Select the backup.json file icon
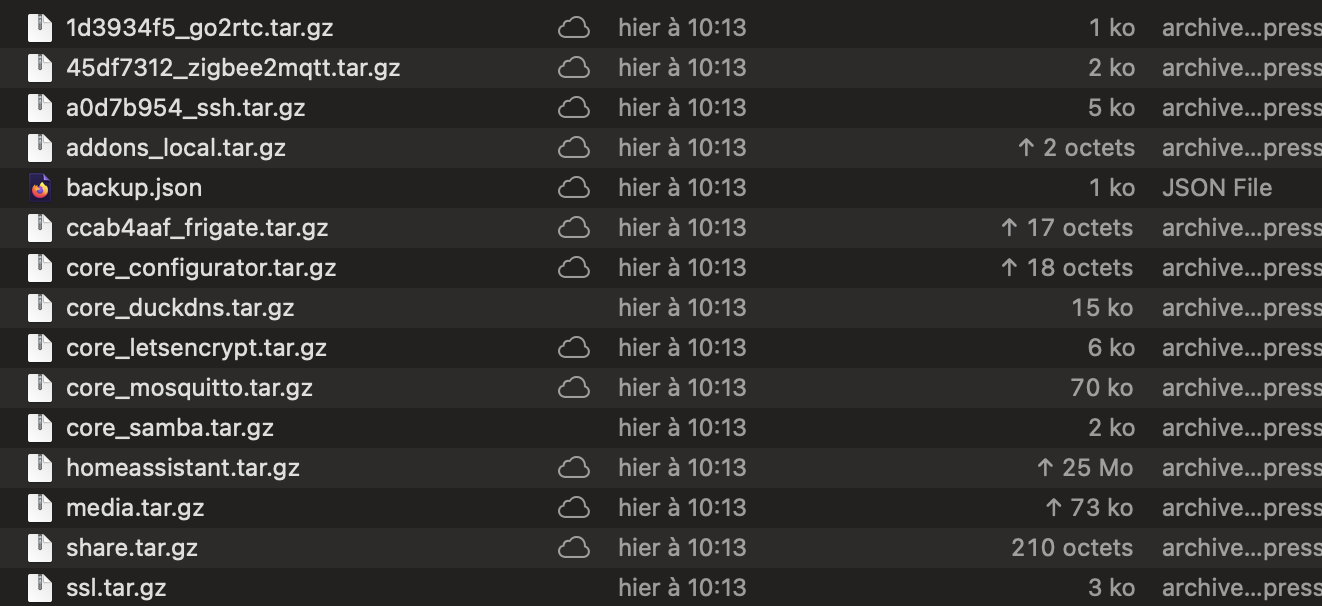 click(39, 188)
